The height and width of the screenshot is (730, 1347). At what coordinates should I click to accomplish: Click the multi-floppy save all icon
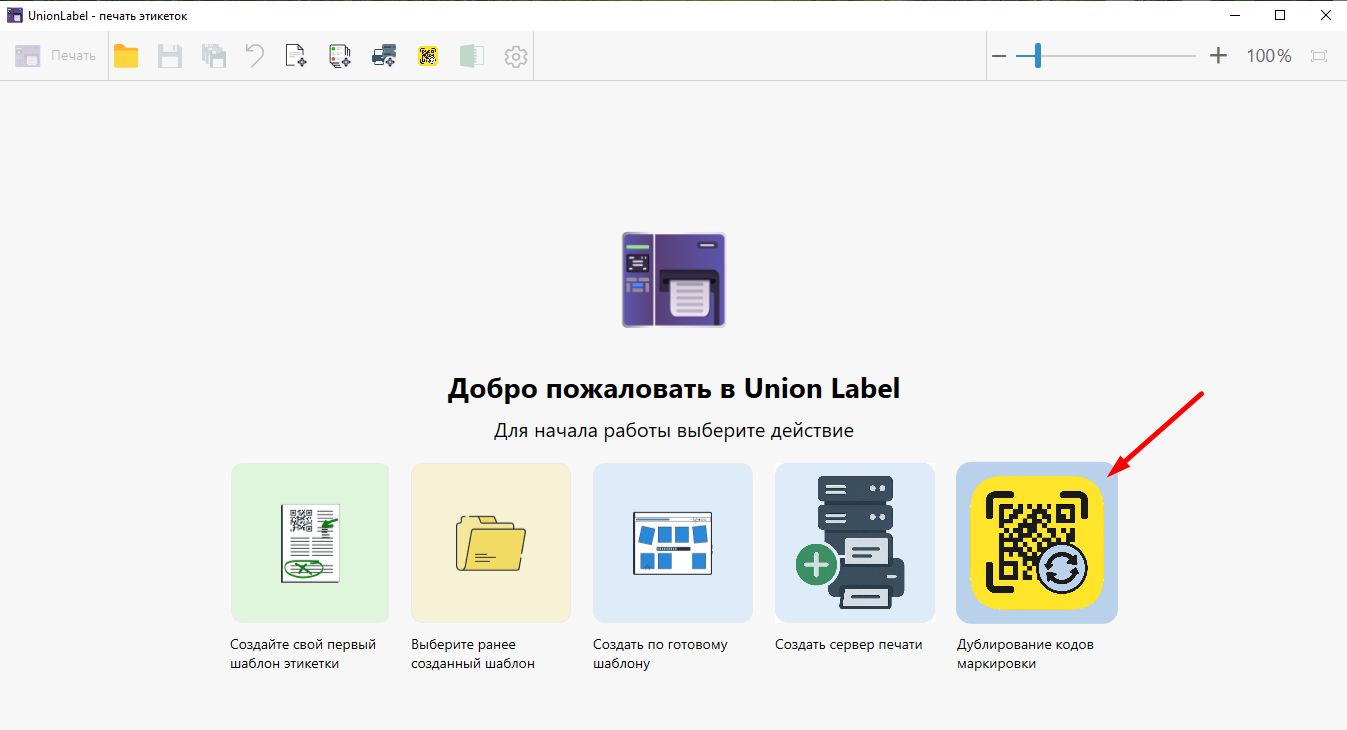click(213, 56)
